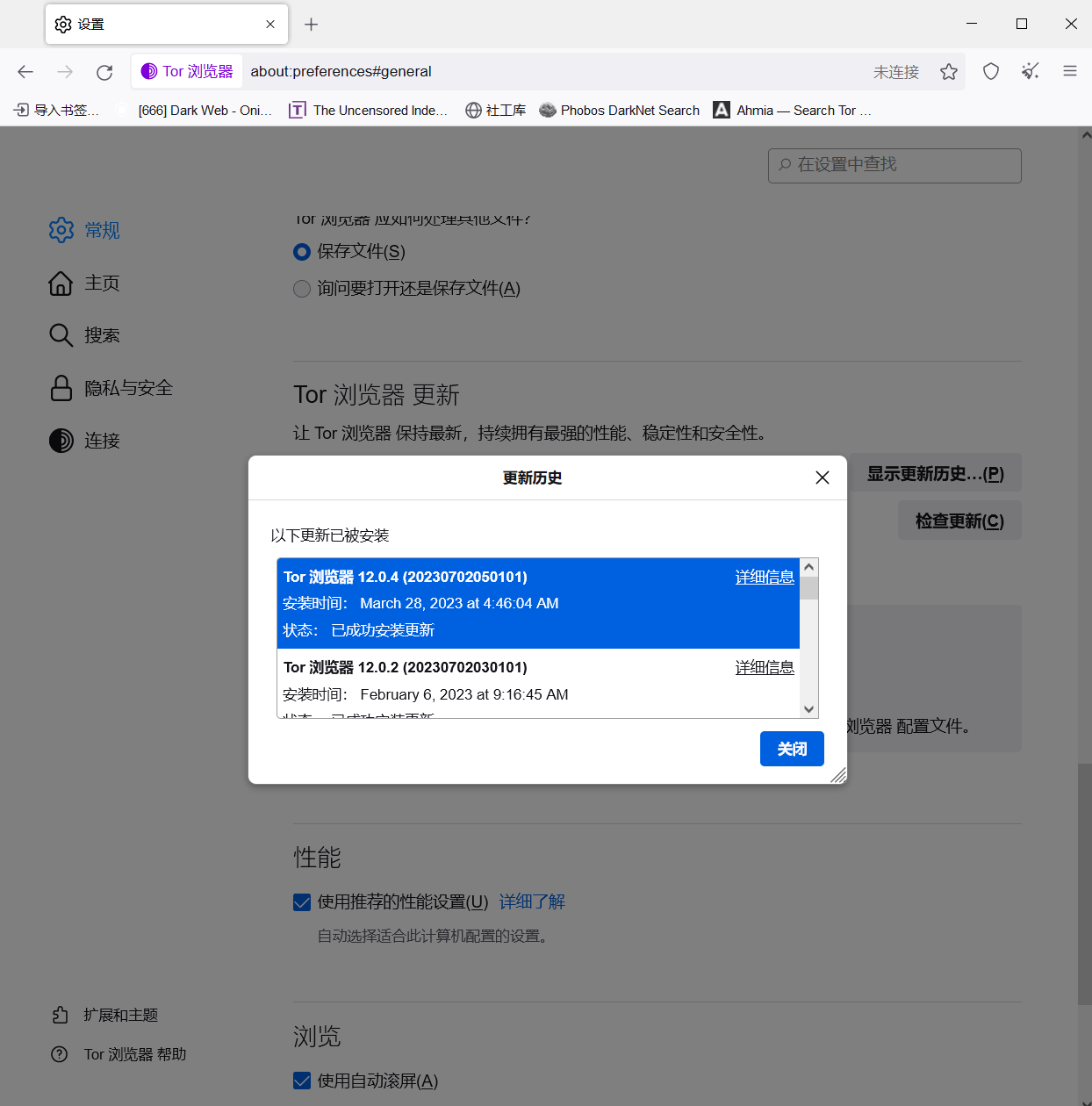
Task: Minimize the browser window
Action: coord(972,24)
